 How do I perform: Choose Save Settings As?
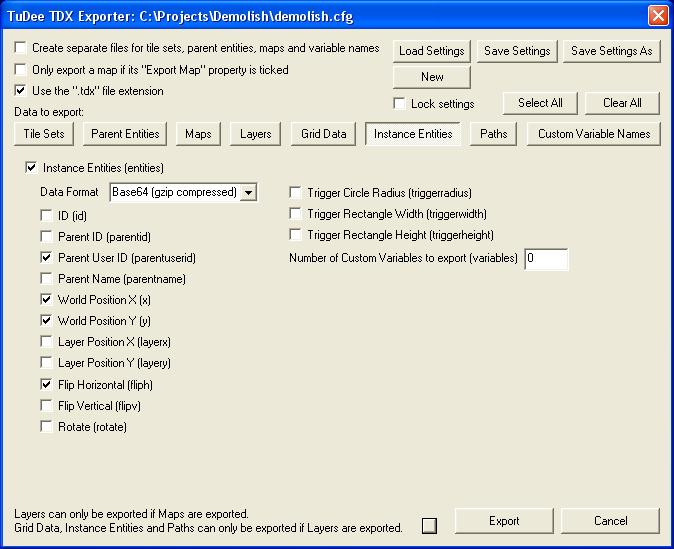[612, 51]
